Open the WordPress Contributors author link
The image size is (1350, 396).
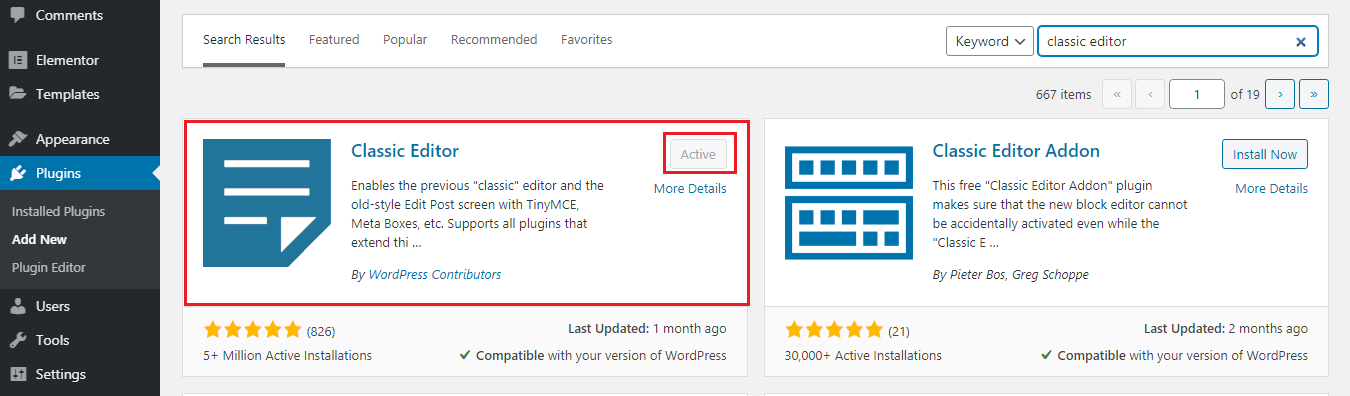point(435,274)
